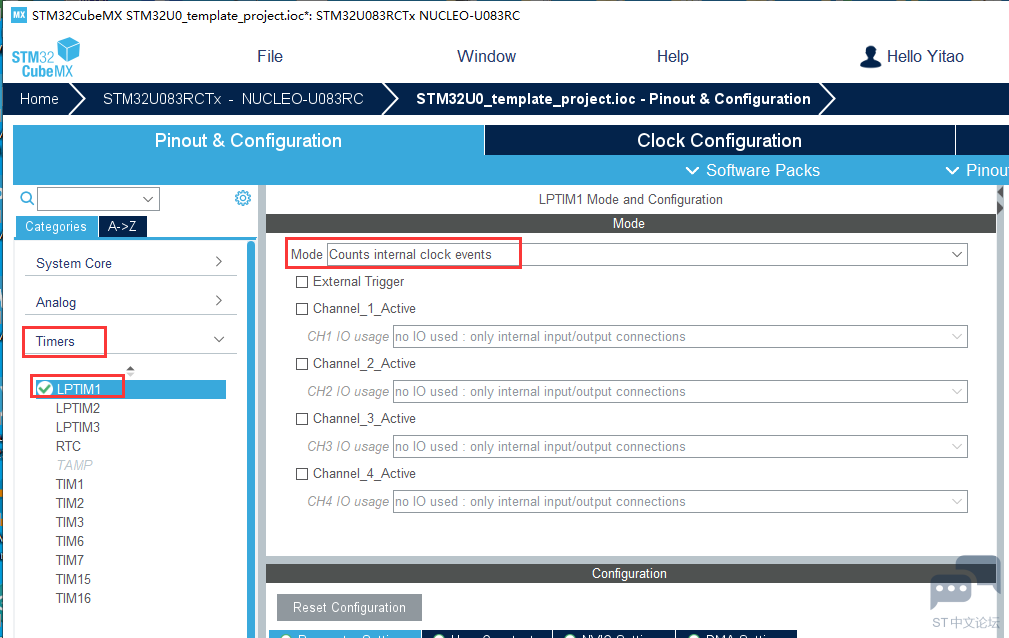This screenshot has width=1009, height=638.
Task: Select TIM7 in the timers list
Action: pos(69,560)
